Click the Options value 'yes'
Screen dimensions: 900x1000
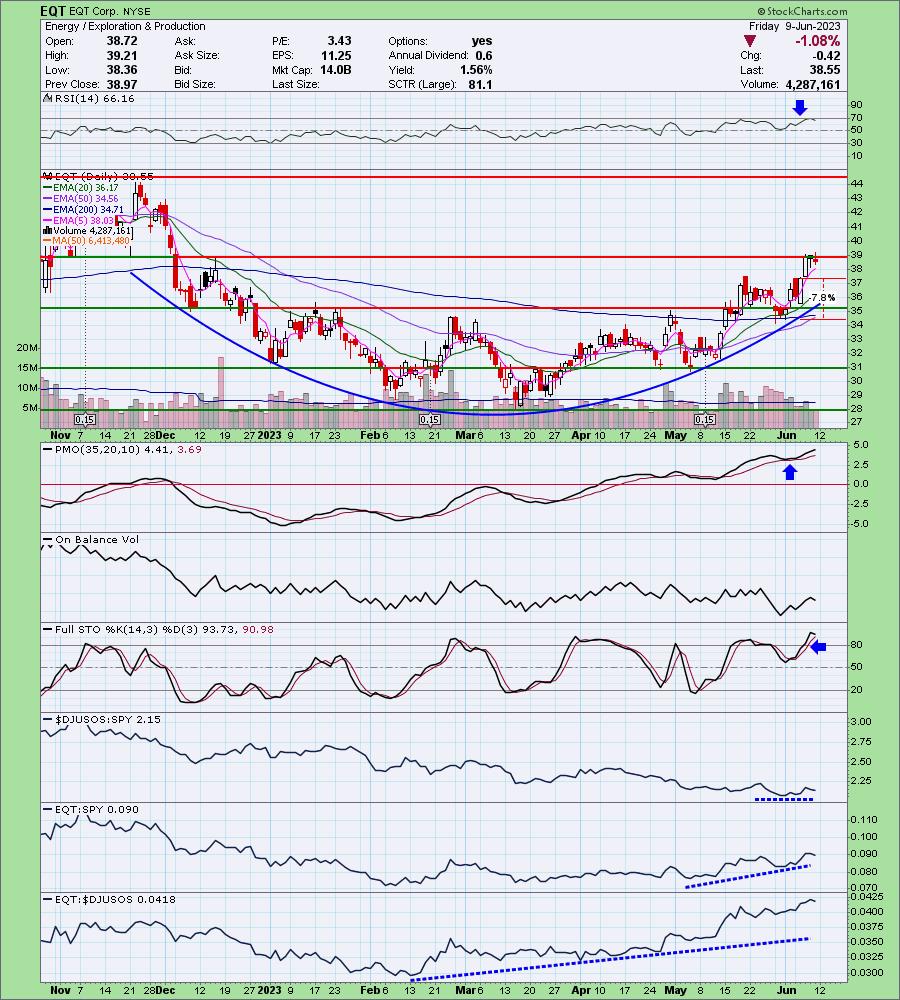coord(482,41)
